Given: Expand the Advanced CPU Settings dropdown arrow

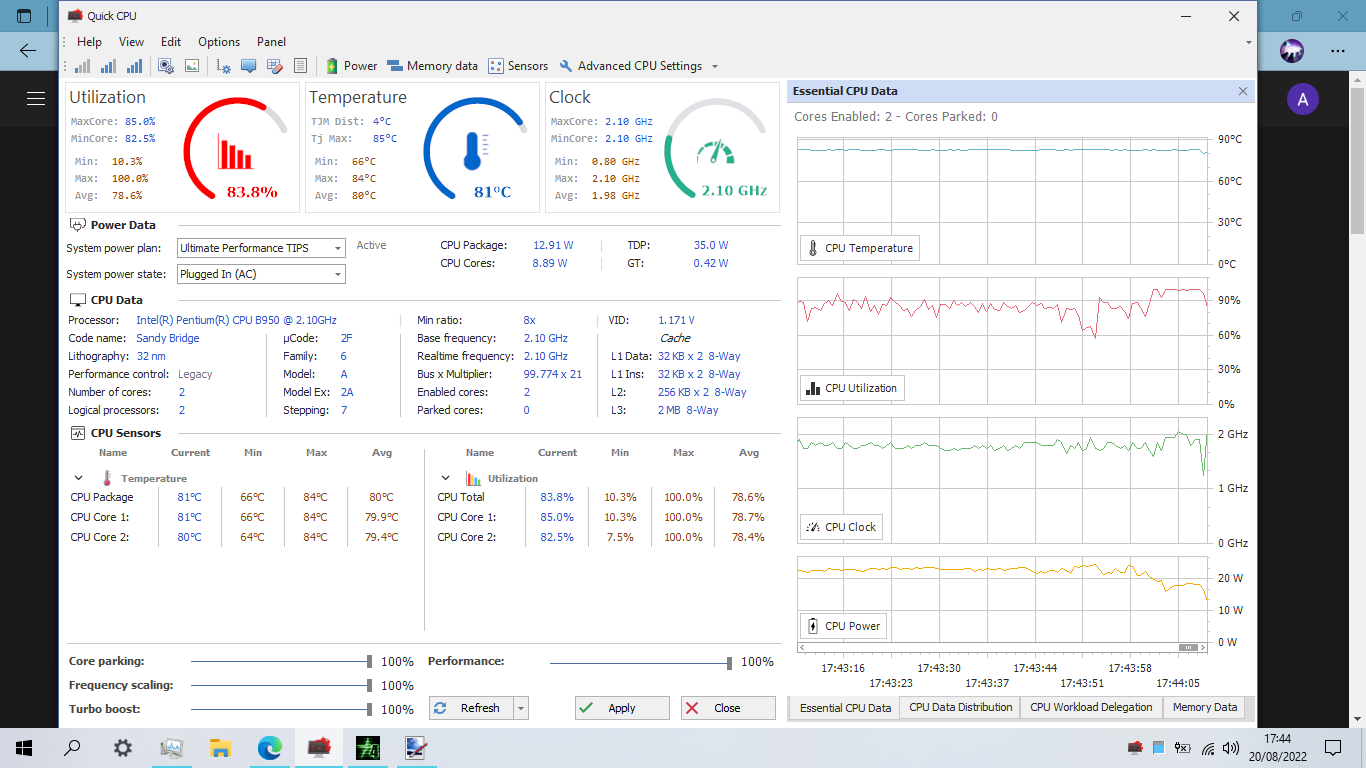Looking at the screenshot, I should point(715,66).
